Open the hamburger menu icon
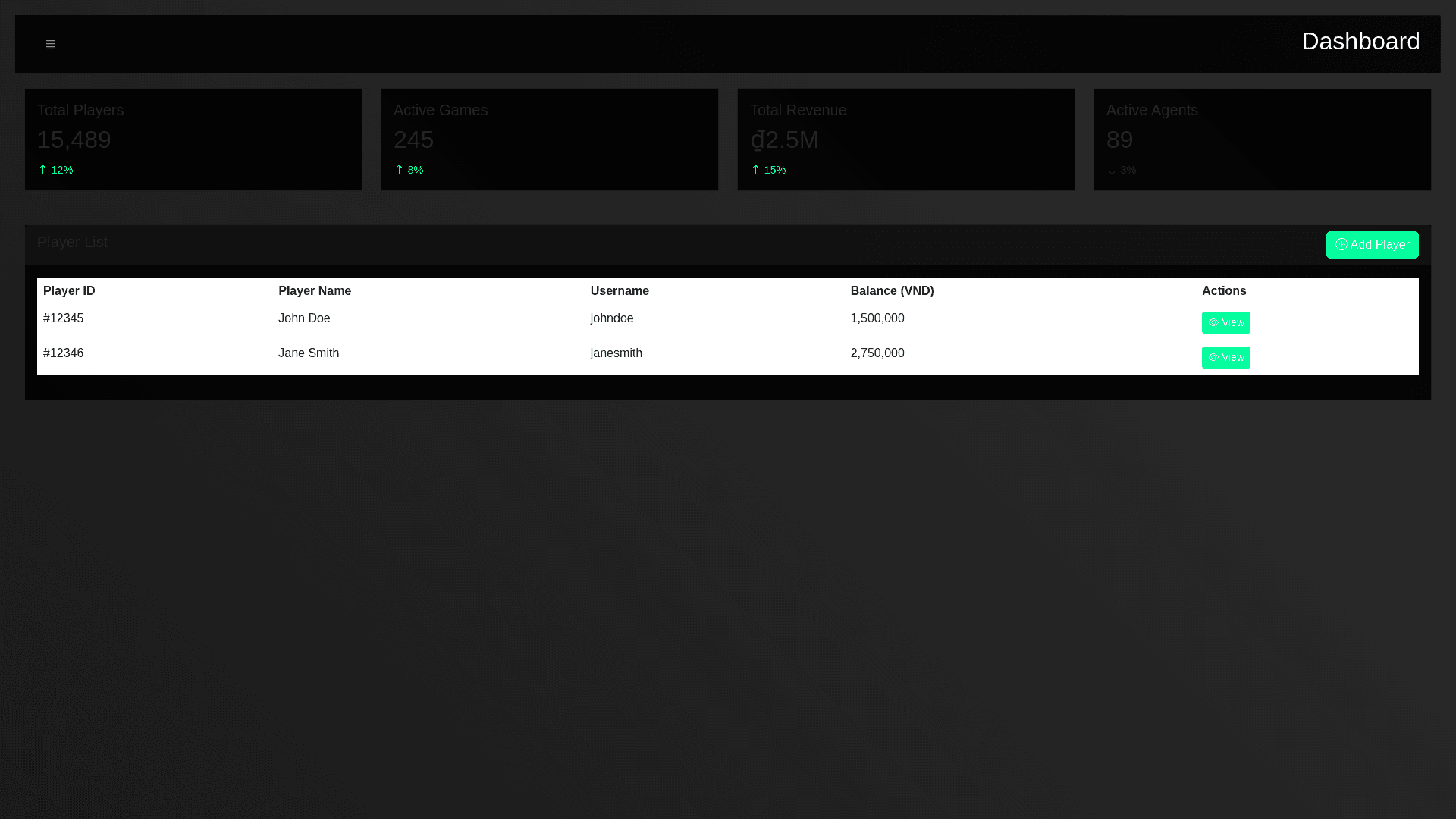1456x819 pixels. point(50,44)
